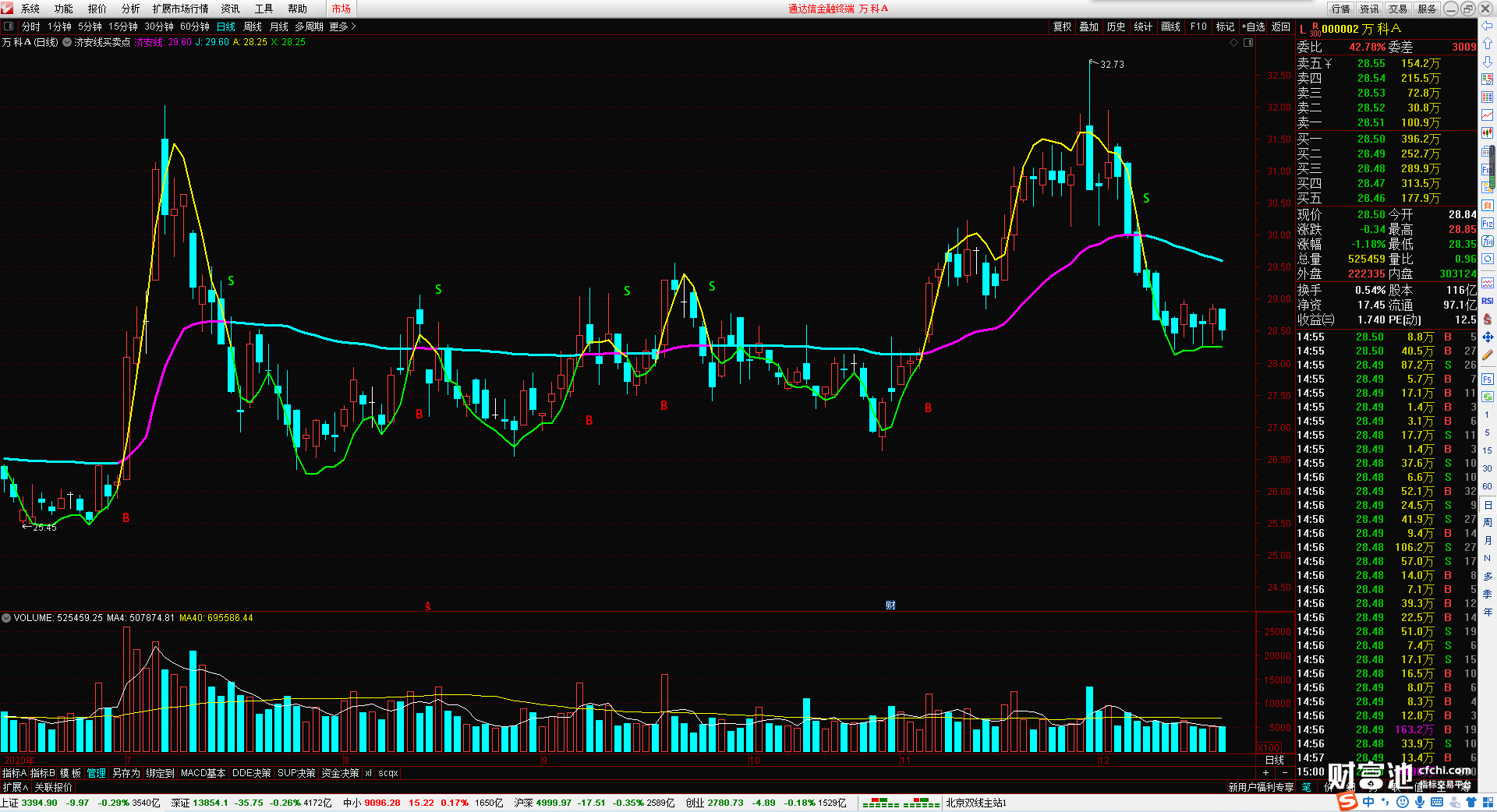
Task: Select the DDE决策 indicator tab
Action: click(x=251, y=773)
